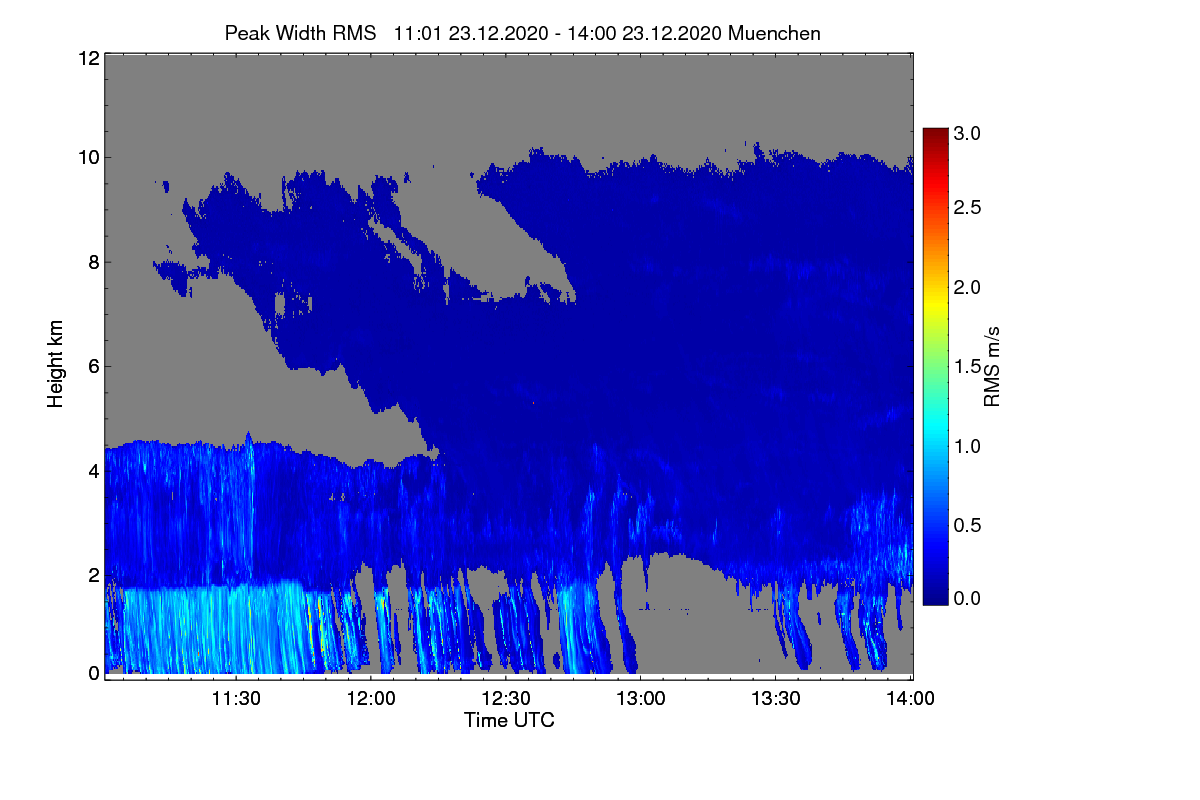Click the dark blue bottom of the colorbar

[x=935, y=595]
